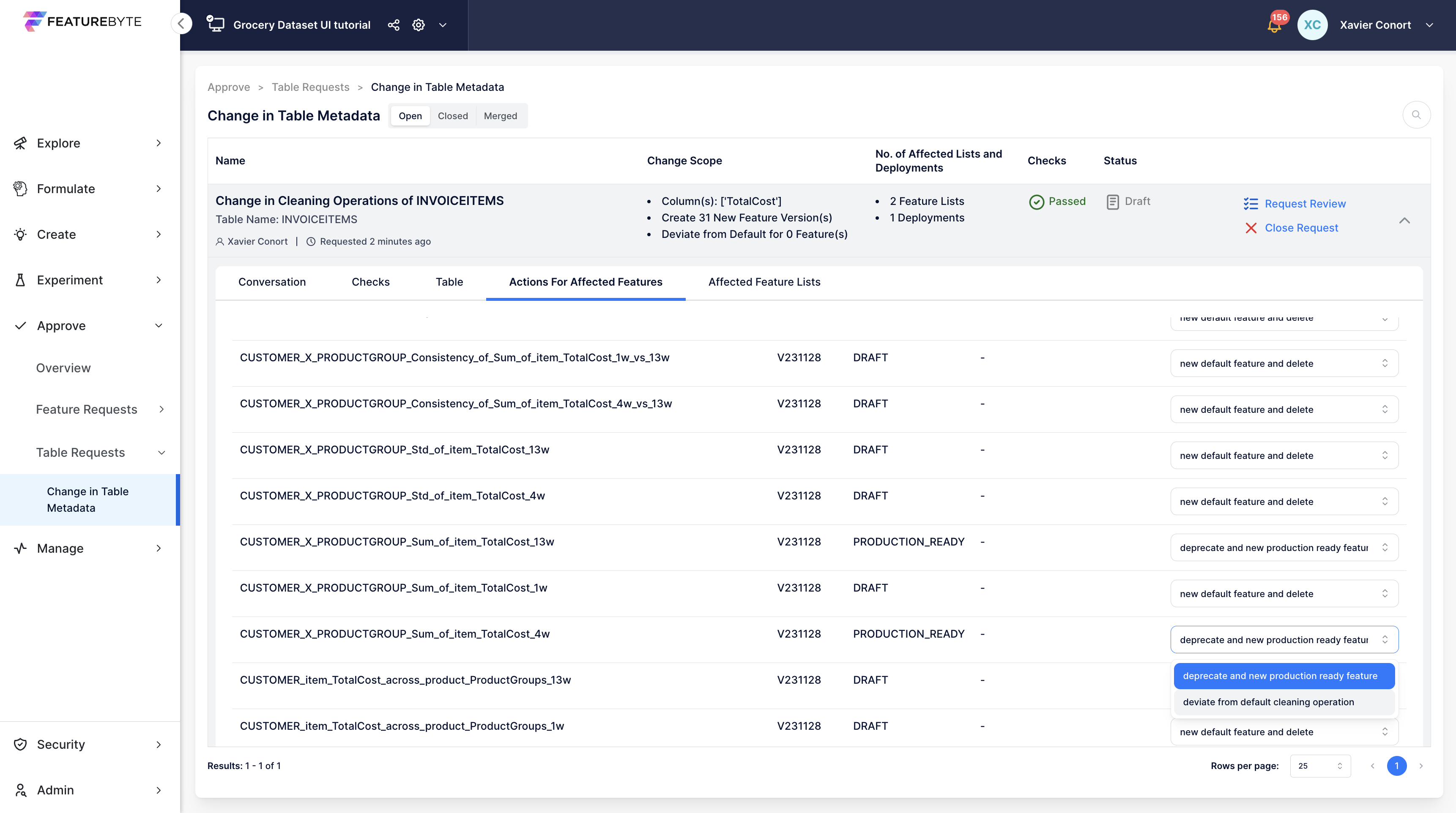
Task: Click the Manage pulse icon
Action: click(x=20, y=548)
